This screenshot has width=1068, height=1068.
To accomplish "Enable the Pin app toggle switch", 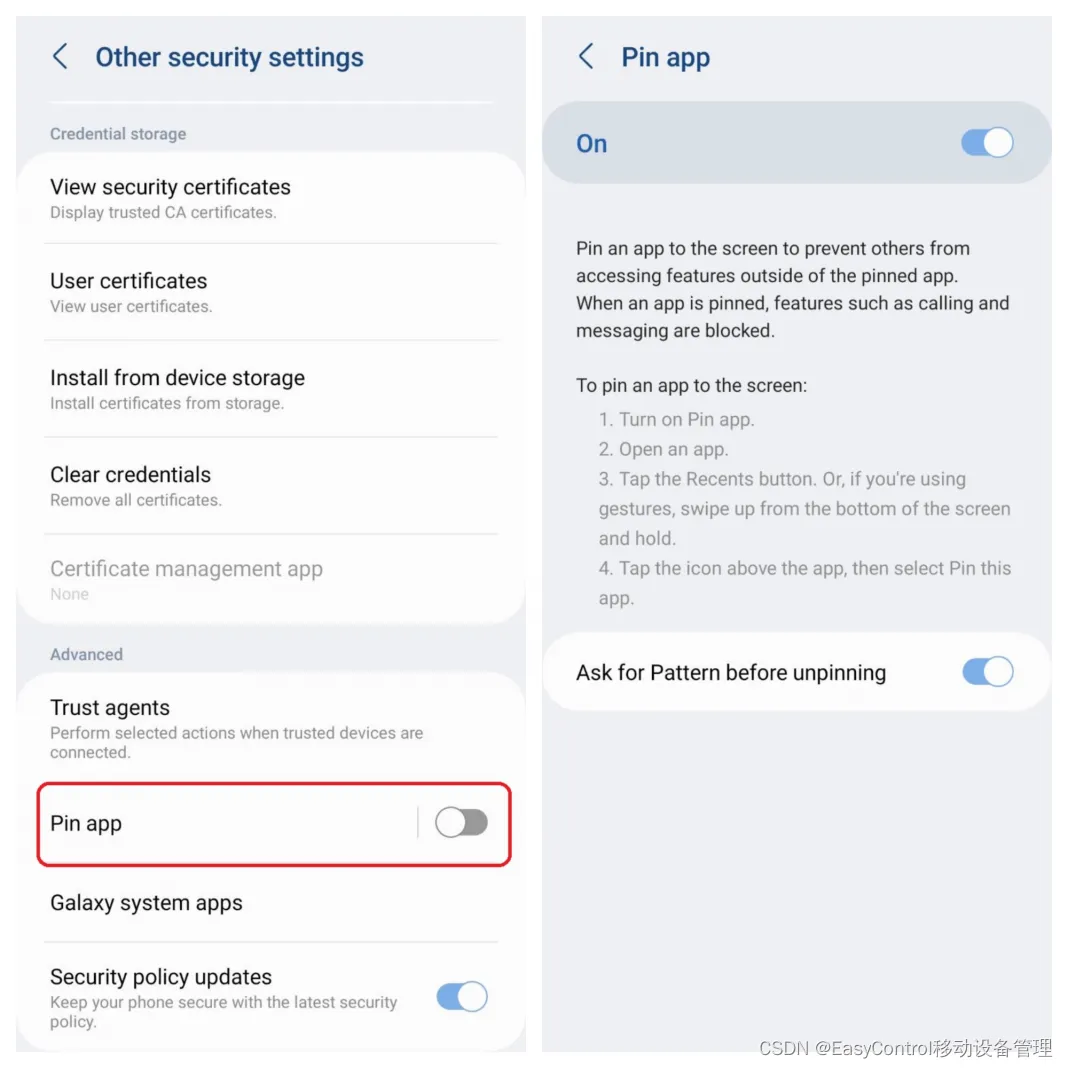I will (462, 822).
